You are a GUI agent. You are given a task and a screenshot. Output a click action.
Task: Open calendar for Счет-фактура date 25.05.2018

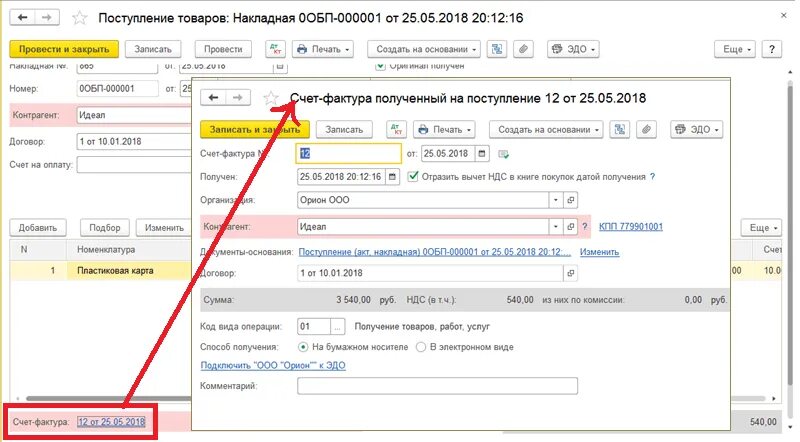[482, 154]
